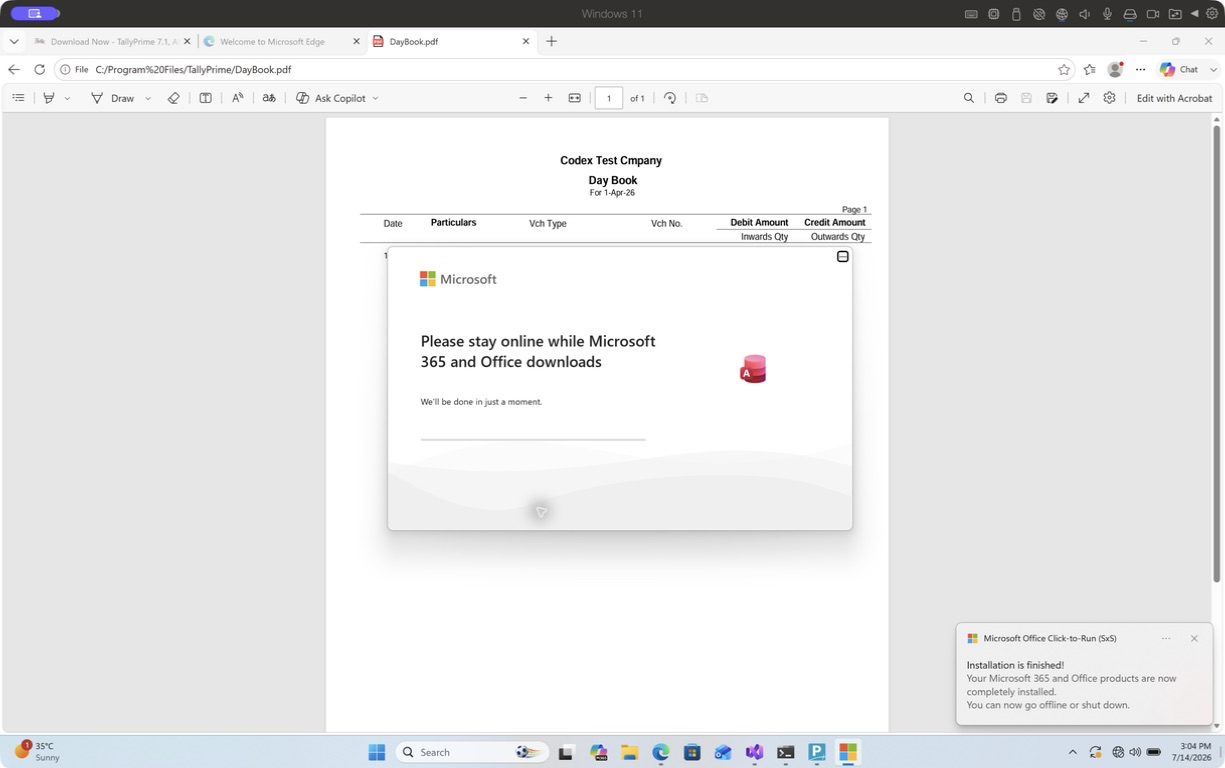Image resolution: width=1225 pixels, height=768 pixels.
Task: Go back with the browser back arrow
Action: pos(14,69)
